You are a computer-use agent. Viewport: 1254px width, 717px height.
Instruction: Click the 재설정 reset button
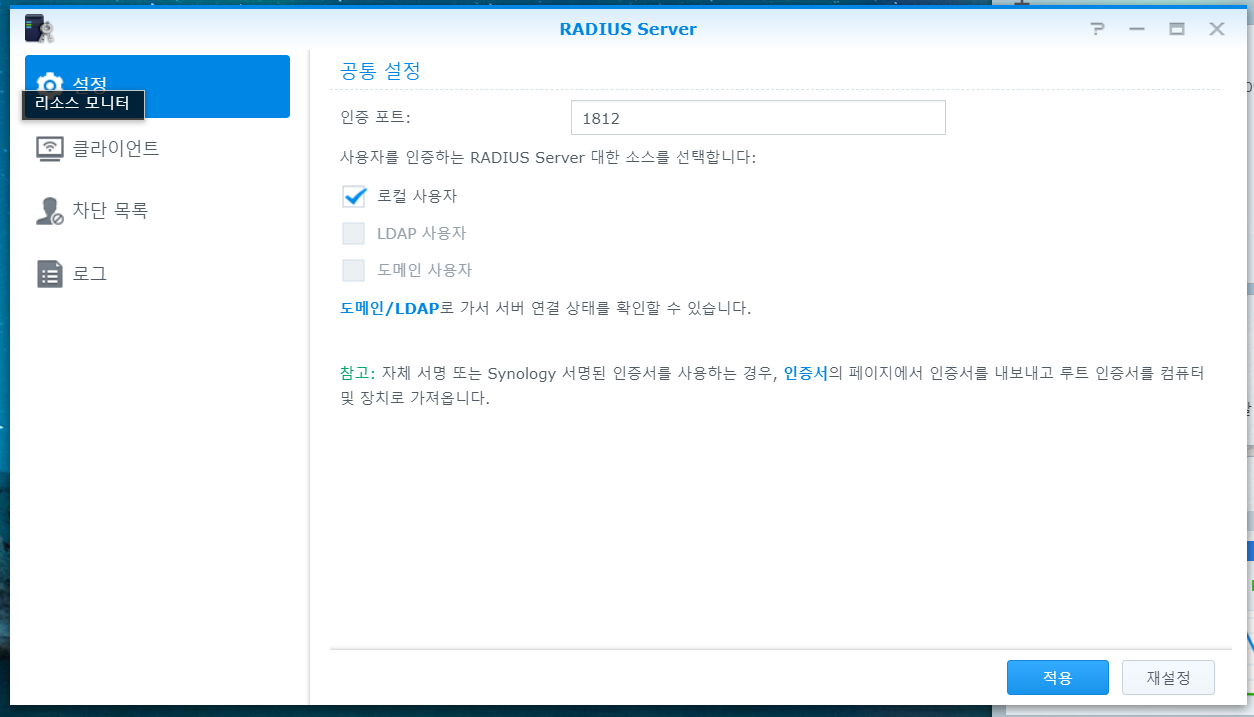point(1168,677)
